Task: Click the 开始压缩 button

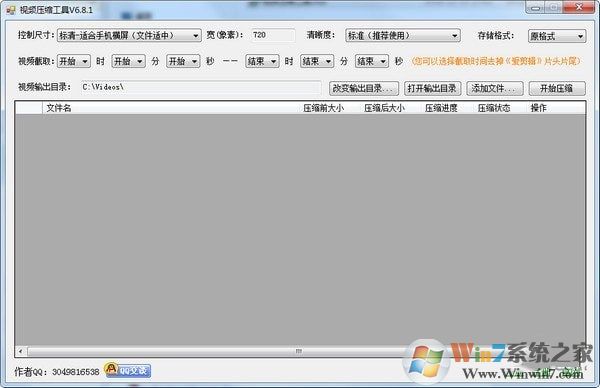Action: (x=557, y=88)
